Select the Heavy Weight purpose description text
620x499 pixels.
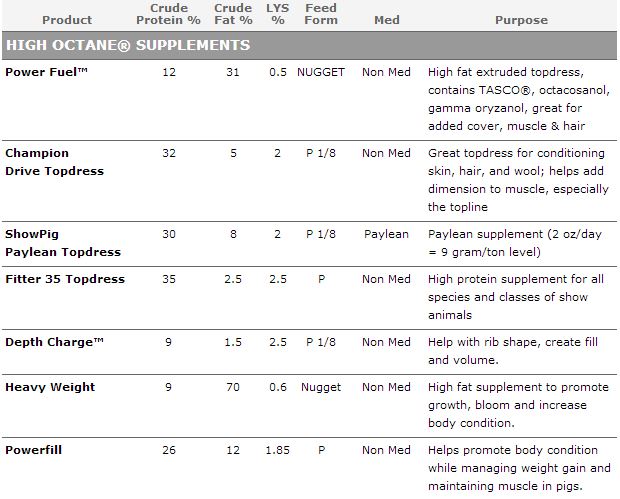tap(519, 405)
